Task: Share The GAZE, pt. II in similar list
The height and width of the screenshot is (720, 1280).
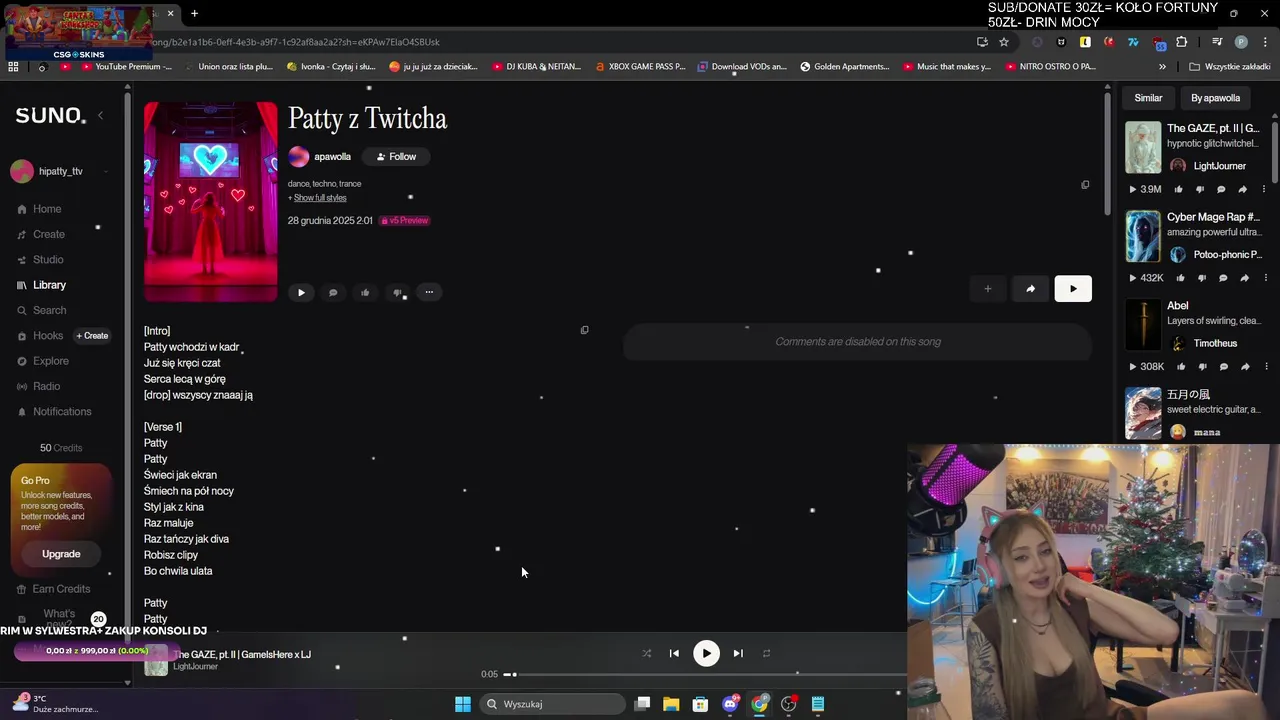Action: [1243, 189]
